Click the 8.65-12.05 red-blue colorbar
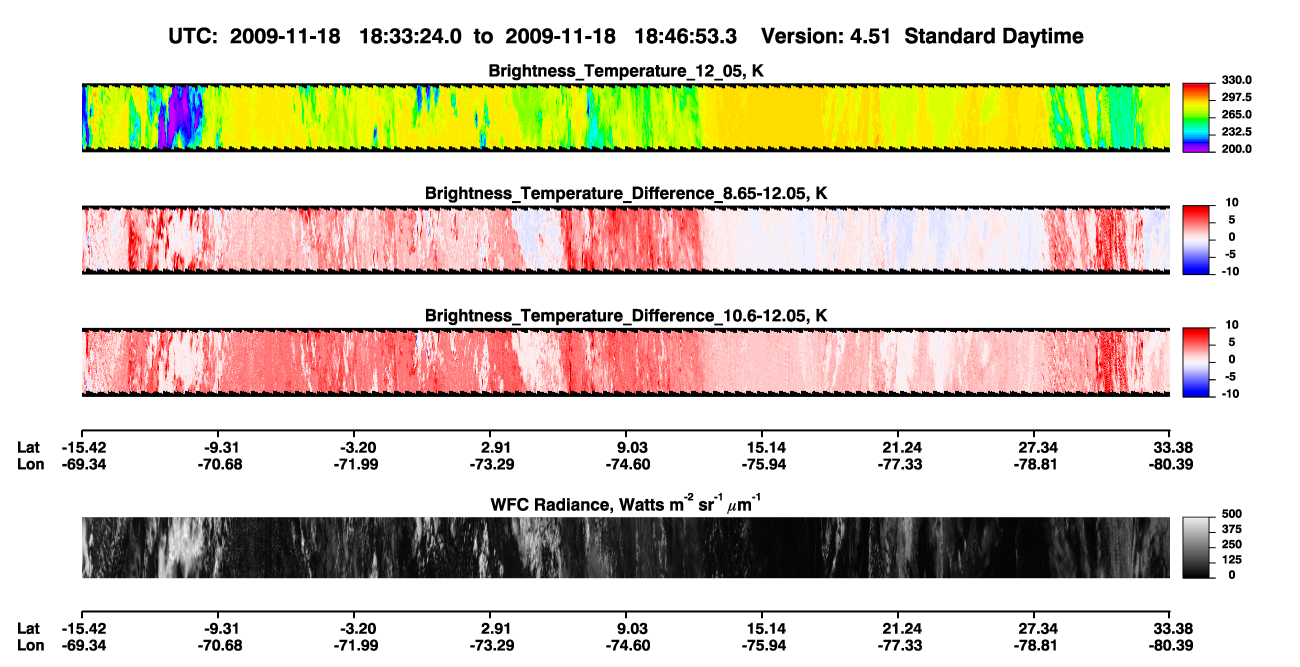 tap(1197, 240)
